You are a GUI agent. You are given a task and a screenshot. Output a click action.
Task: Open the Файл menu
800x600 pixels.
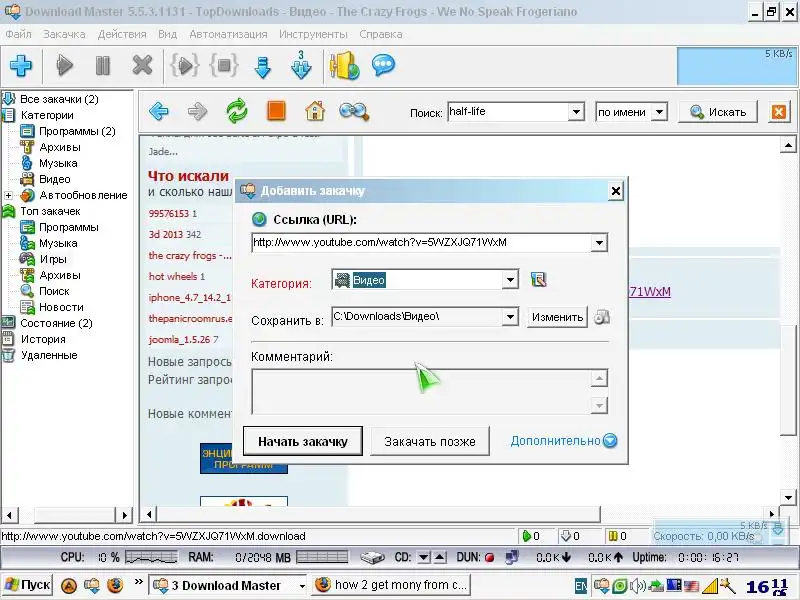pyautogui.click(x=18, y=34)
